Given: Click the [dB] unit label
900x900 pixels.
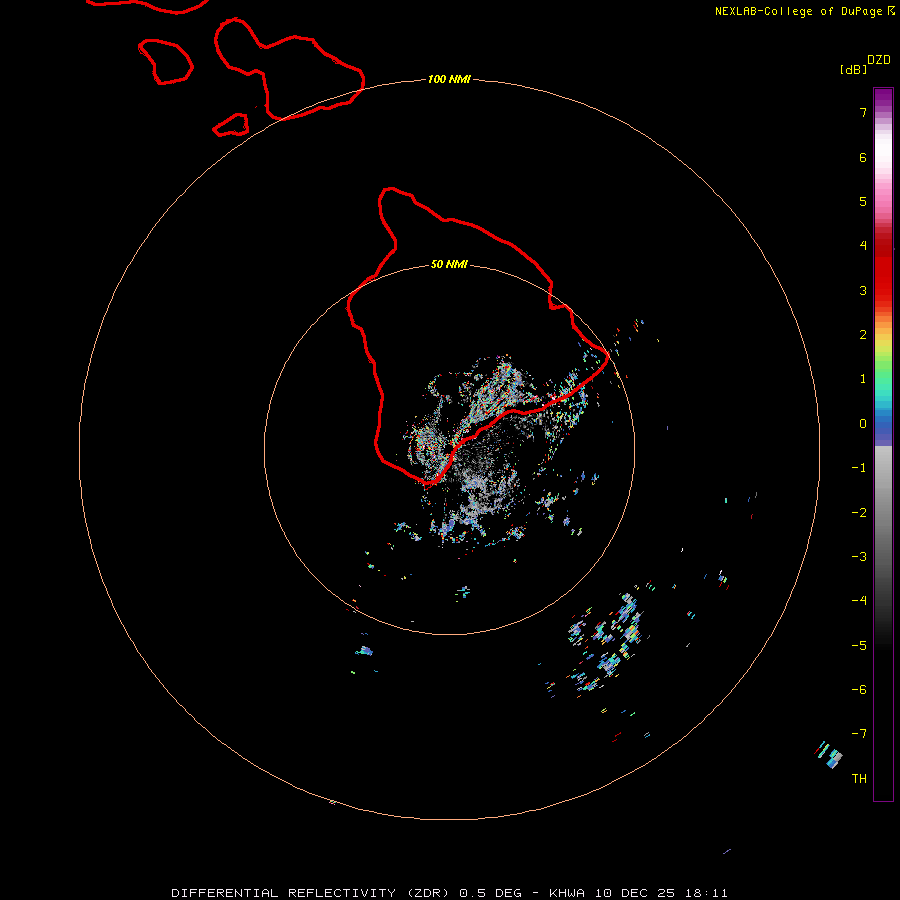Looking at the screenshot, I should 854,70.
